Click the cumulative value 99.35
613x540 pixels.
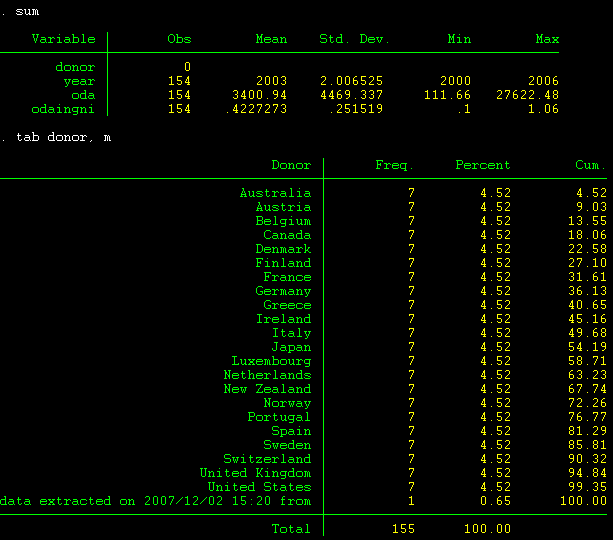click(x=587, y=487)
